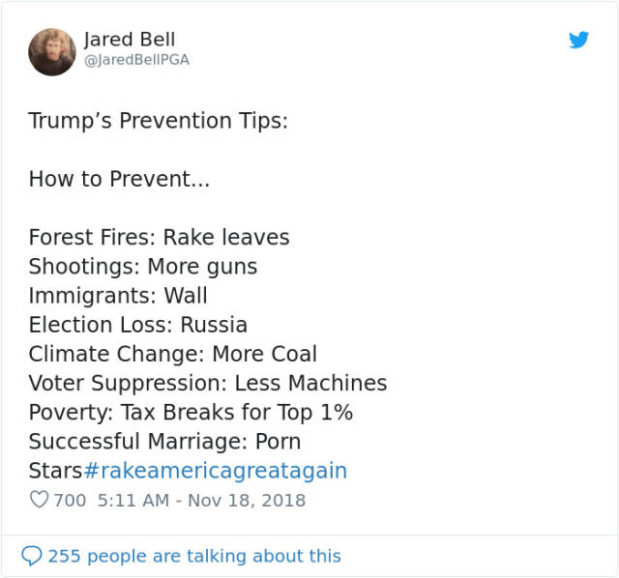Select the "Climate Change: More Coal" line
The width and height of the screenshot is (619, 578).
tap(173, 354)
